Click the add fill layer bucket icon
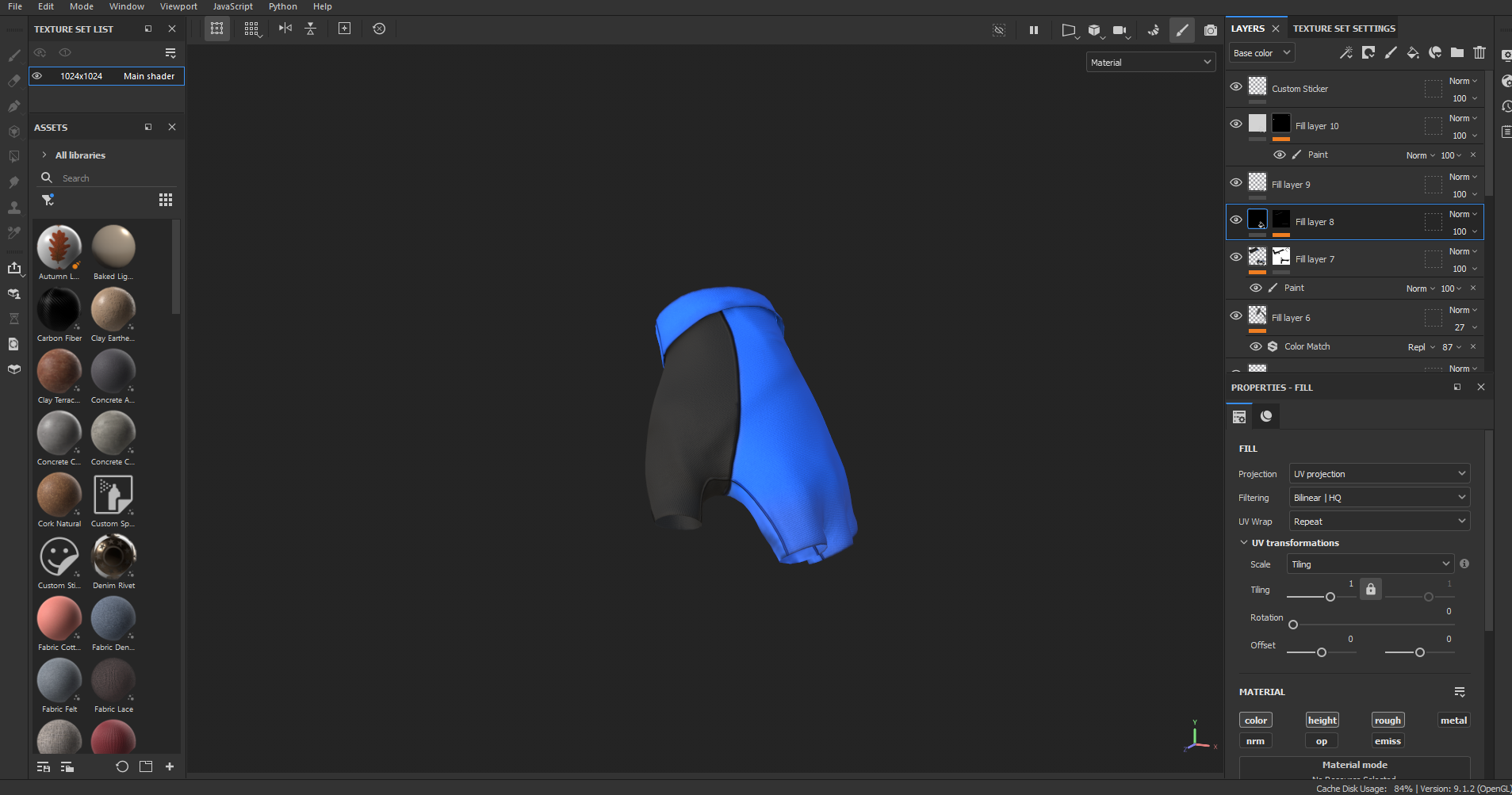1512x795 pixels. 1412,53
